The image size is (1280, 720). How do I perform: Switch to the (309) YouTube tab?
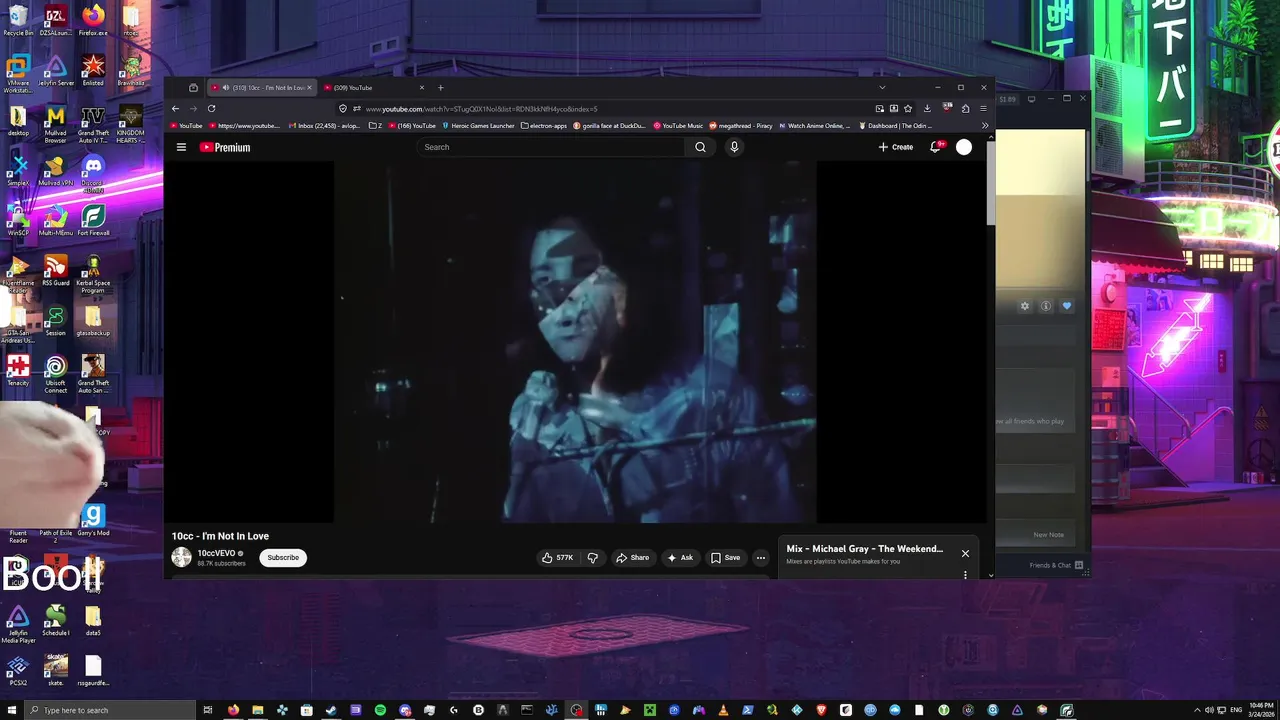(x=374, y=88)
